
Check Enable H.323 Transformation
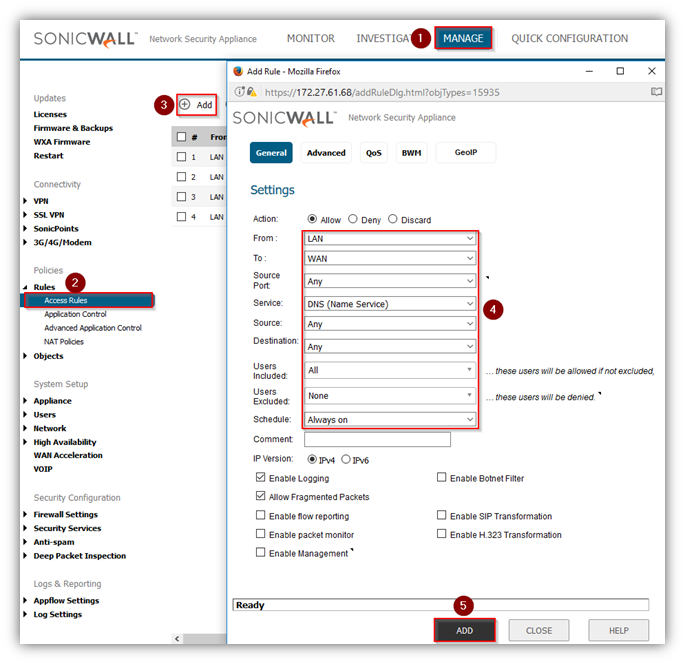[442, 534]
